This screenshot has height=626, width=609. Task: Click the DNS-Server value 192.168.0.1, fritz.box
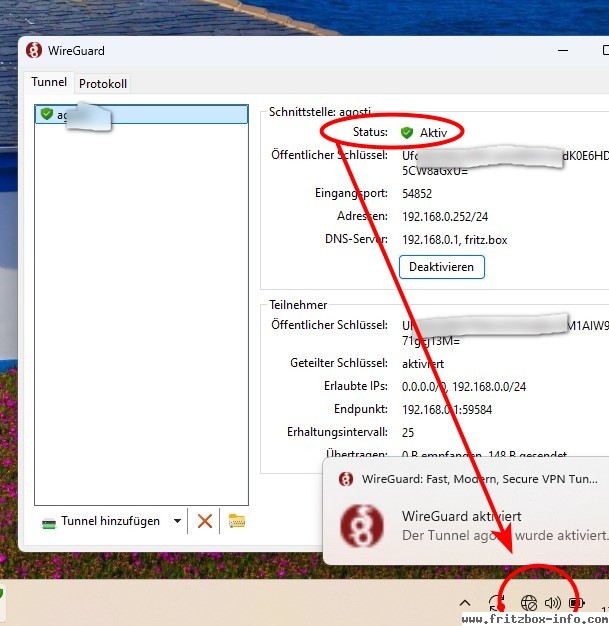click(x=454, y=240)
